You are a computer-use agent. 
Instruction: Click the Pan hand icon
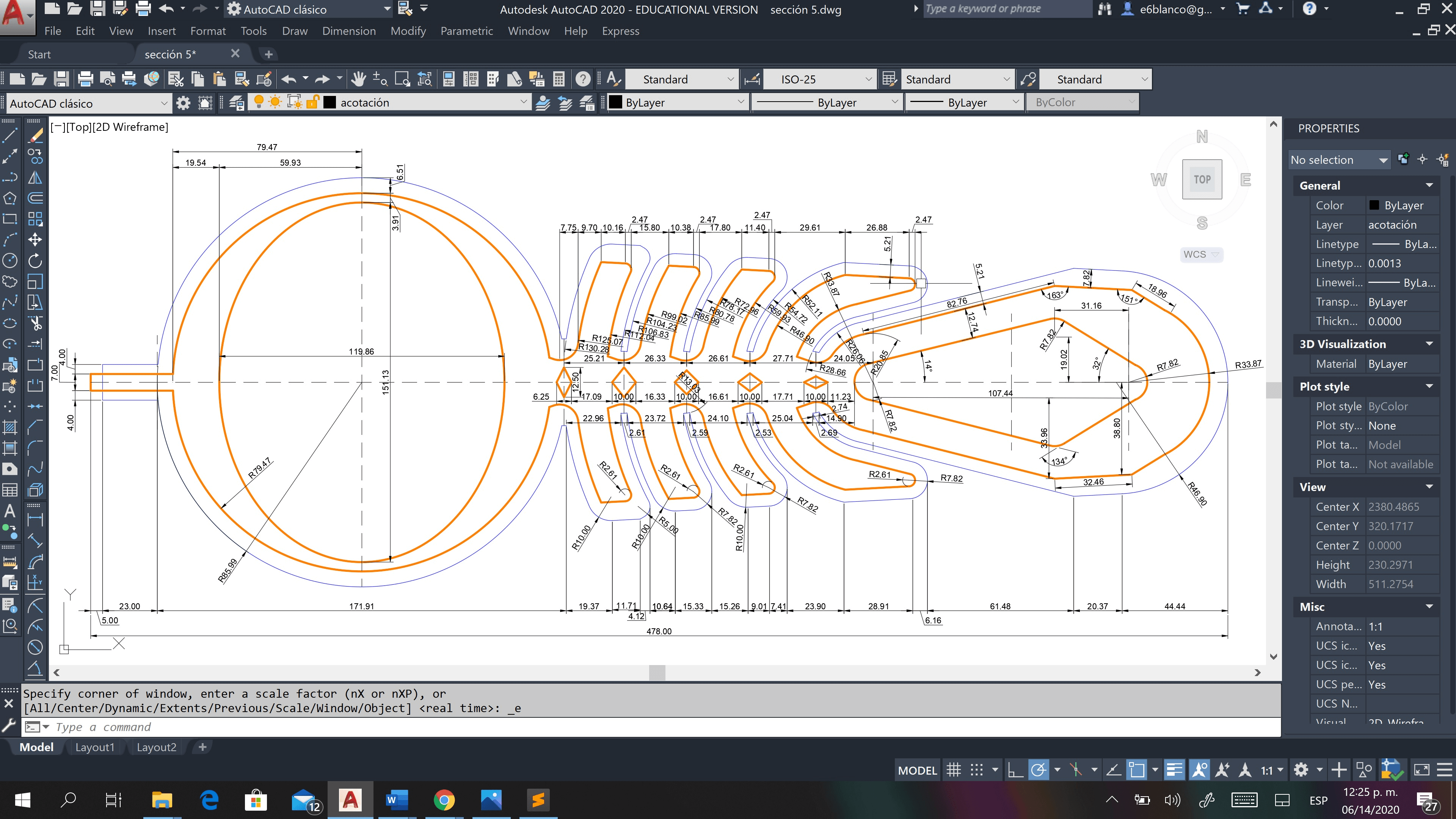point(358,79)
